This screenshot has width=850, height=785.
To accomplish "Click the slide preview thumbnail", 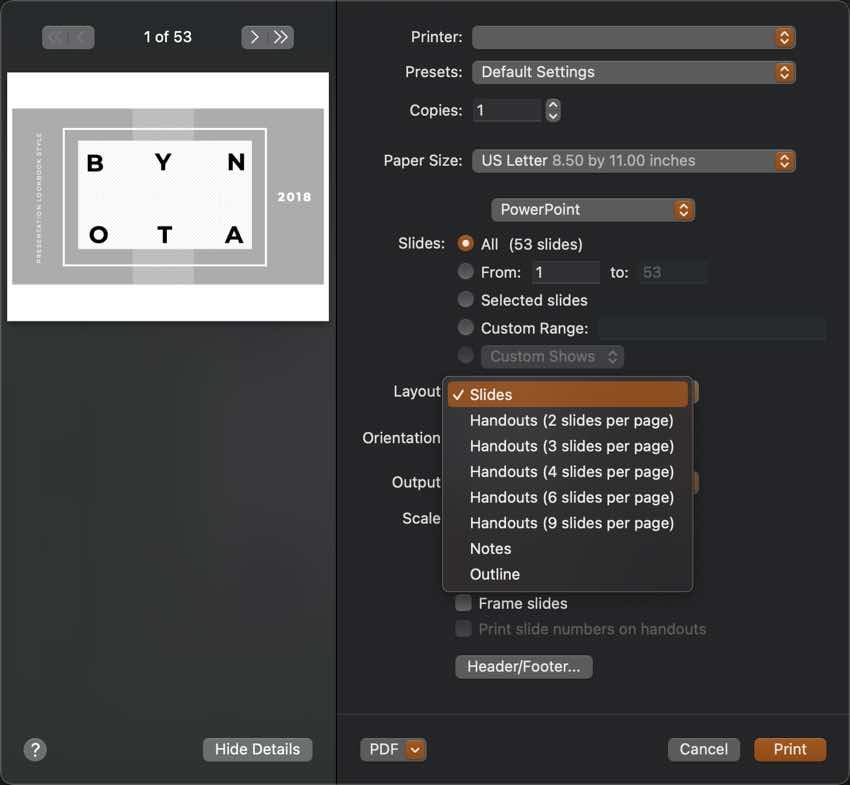I will pos(168,197).
